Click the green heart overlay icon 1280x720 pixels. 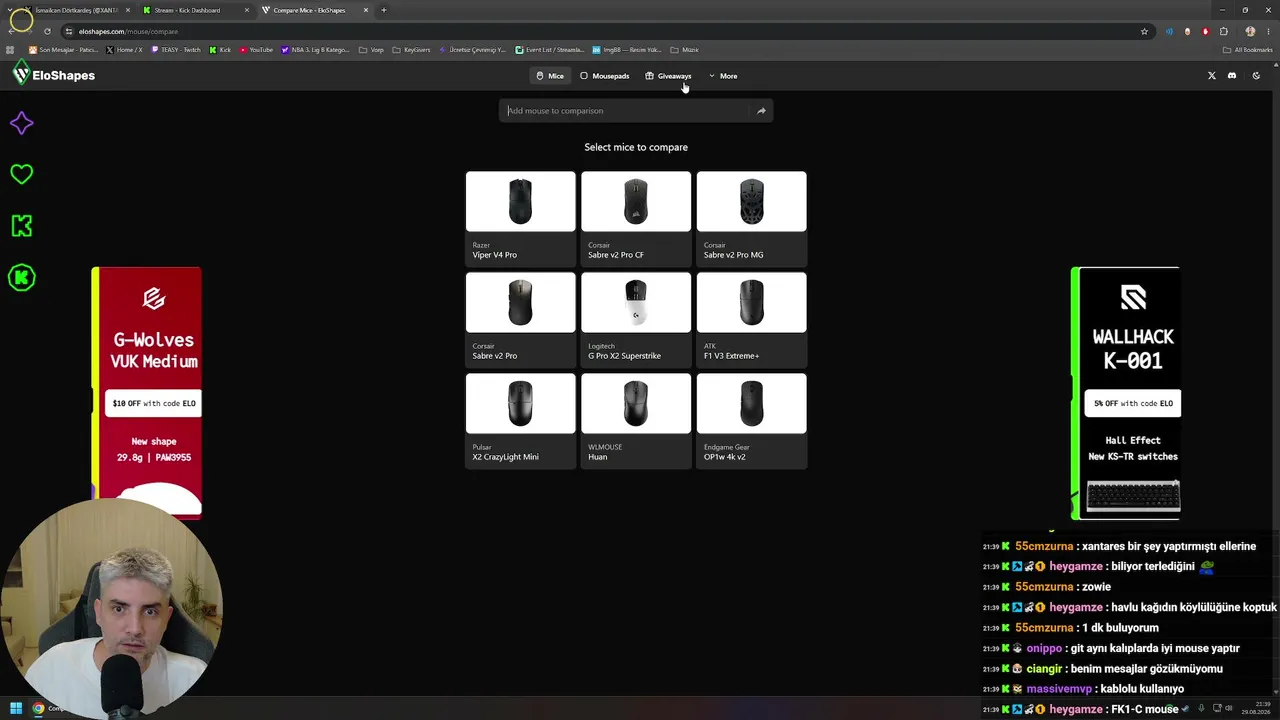tap(21, 174)
